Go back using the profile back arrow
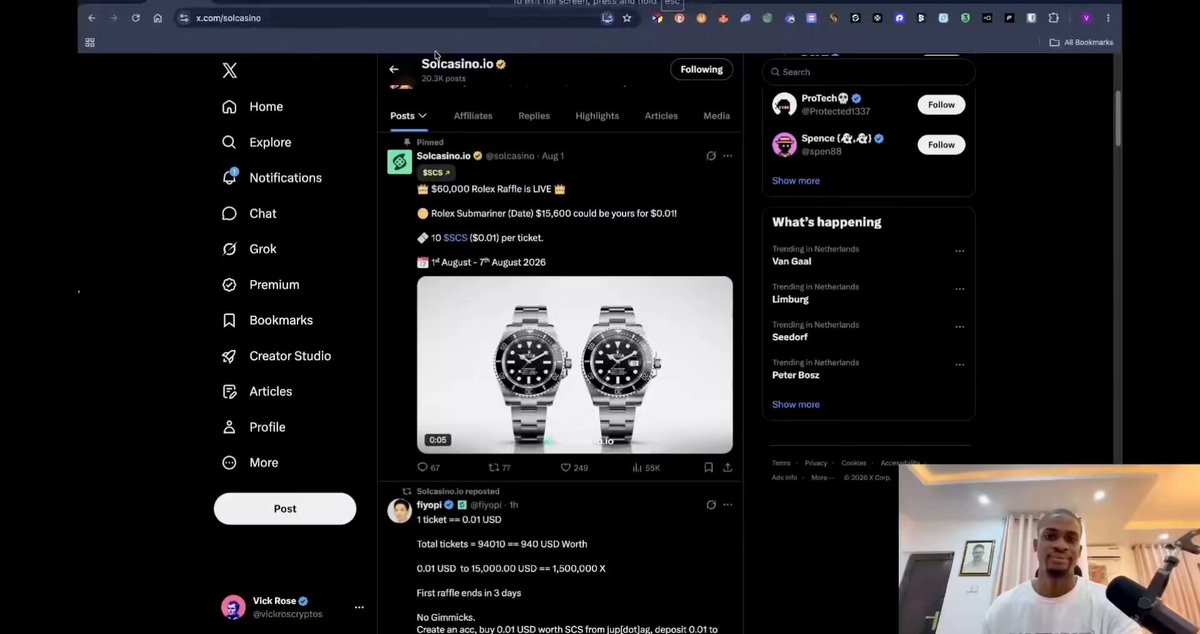The image size is (1200, 634). coord(394,69)
